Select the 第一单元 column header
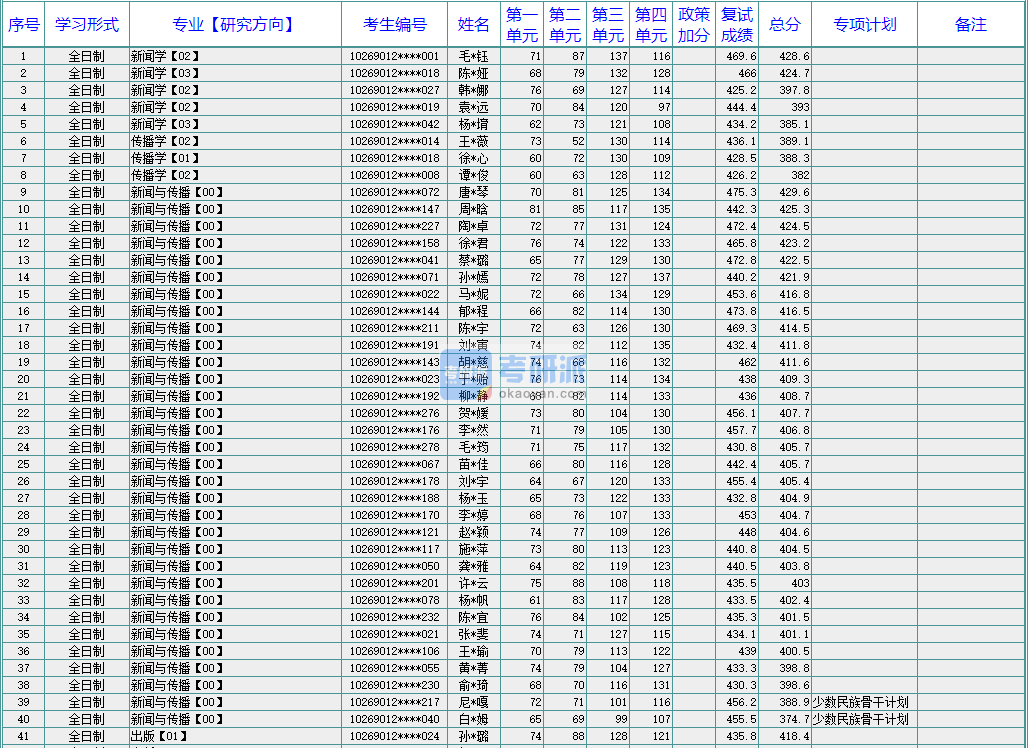Image resolution: width=1029 pixels, height=748 pixels. 521,25
